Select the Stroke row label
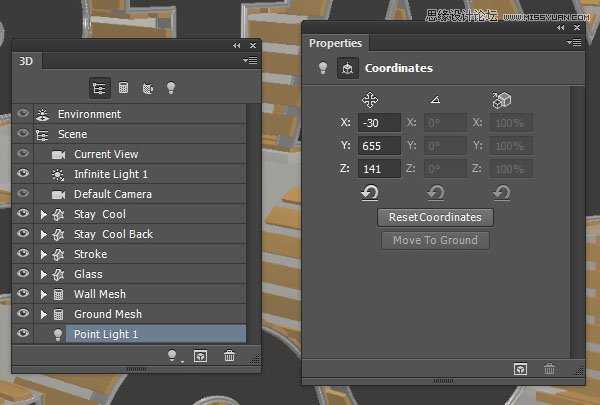 (x=90, y=254)
